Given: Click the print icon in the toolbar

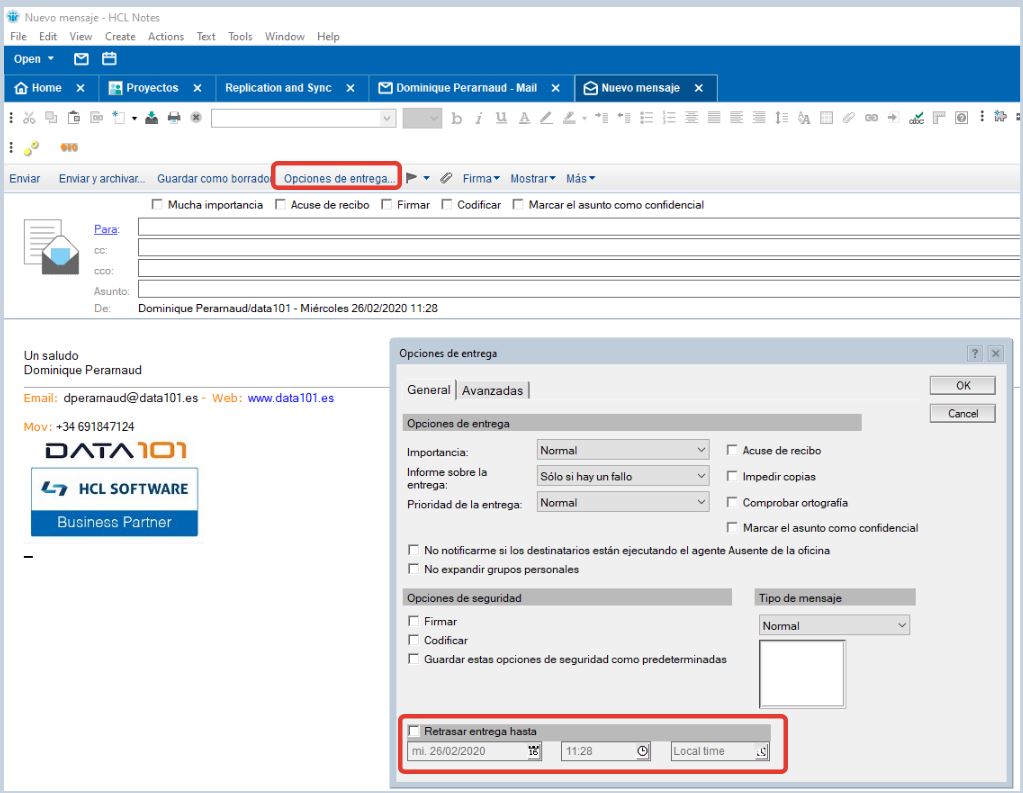Looking at the screenshot, I should tap(174, 118).
